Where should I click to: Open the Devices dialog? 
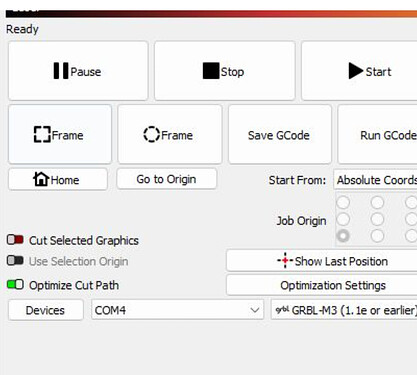pos(46,310)
